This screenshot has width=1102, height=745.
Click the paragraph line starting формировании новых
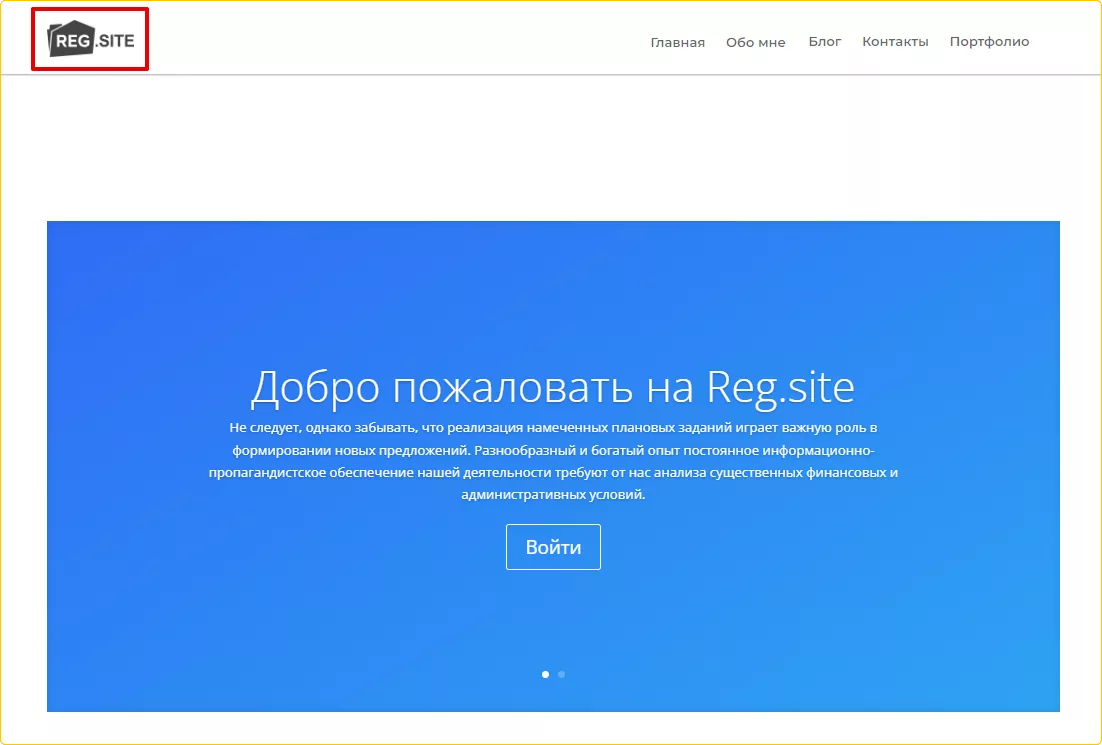click(552, 449)
